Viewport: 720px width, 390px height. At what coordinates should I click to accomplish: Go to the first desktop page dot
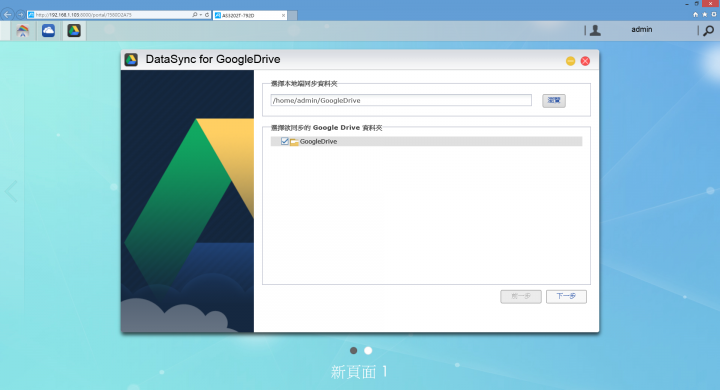(353, 350)
